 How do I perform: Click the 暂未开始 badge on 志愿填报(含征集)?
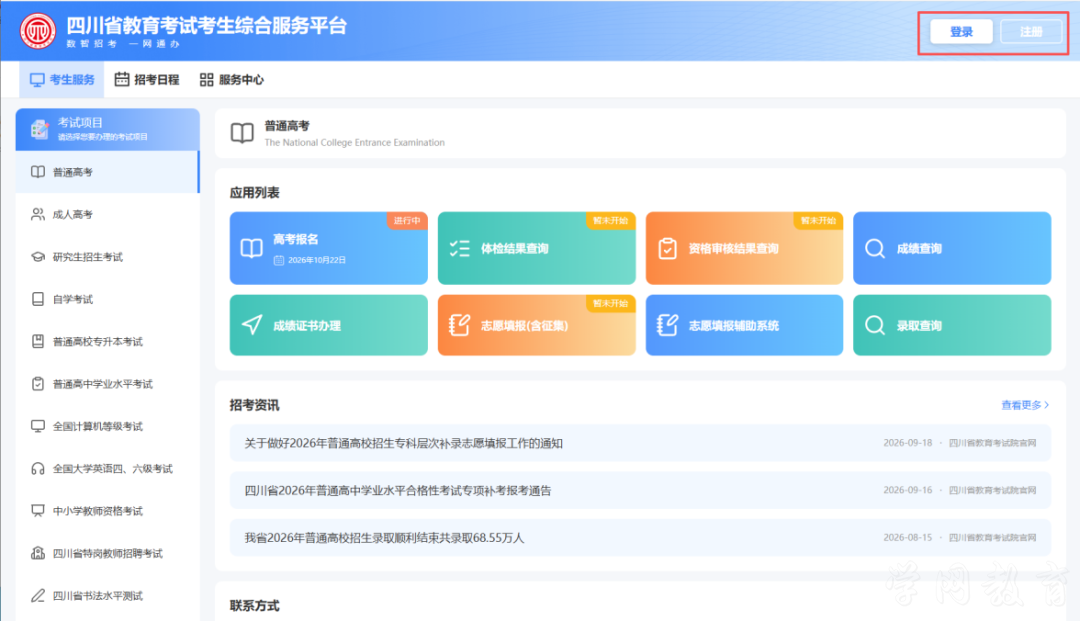[x=611, y=303]
